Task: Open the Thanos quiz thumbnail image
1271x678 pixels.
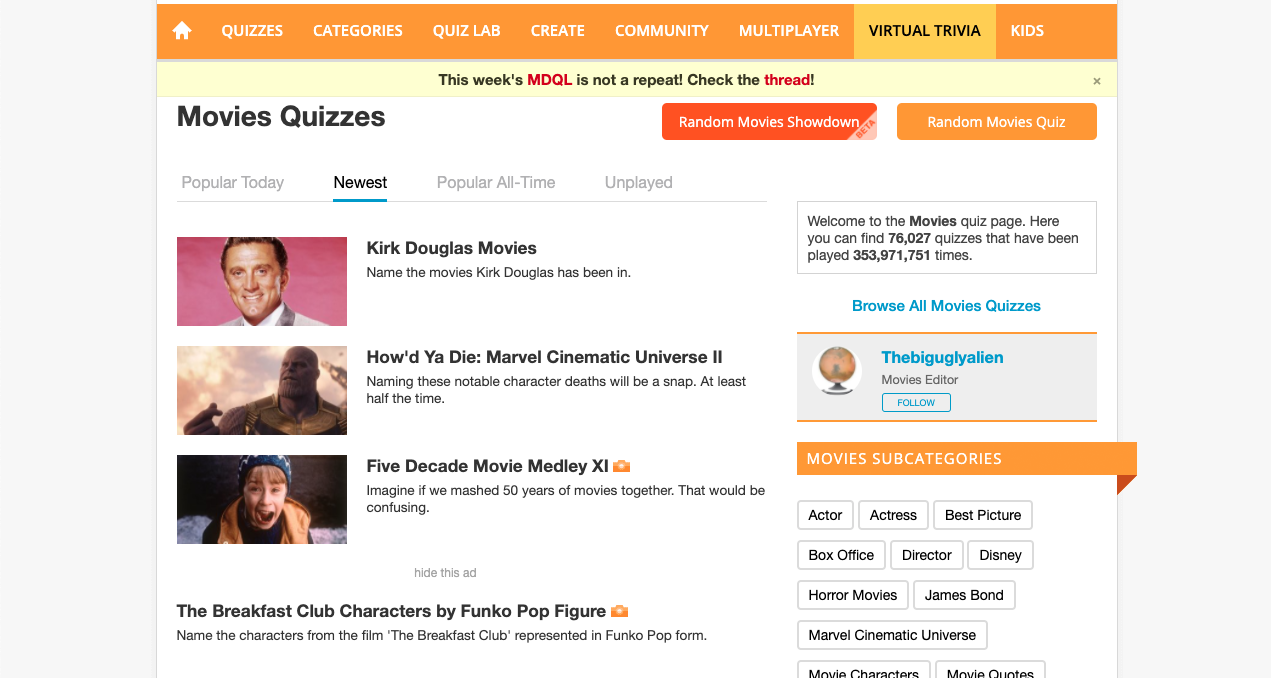Action: coord(262,390)
